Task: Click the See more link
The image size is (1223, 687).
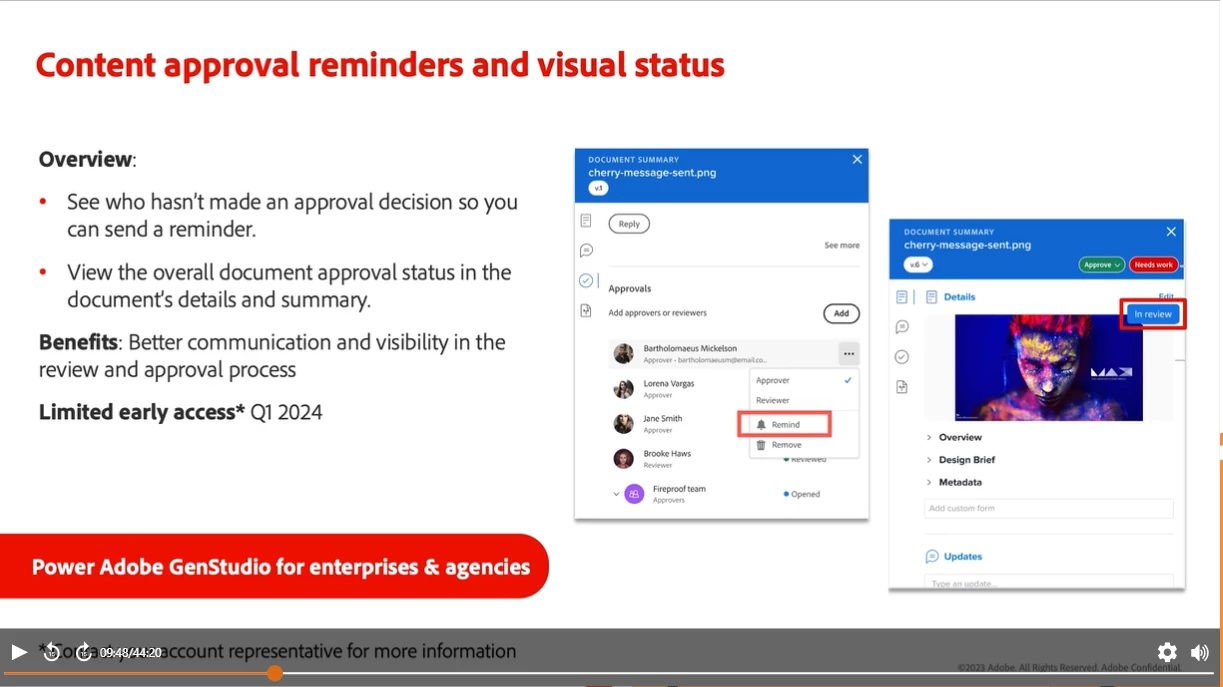Action: pyautogui.click(x=841, y=245)
